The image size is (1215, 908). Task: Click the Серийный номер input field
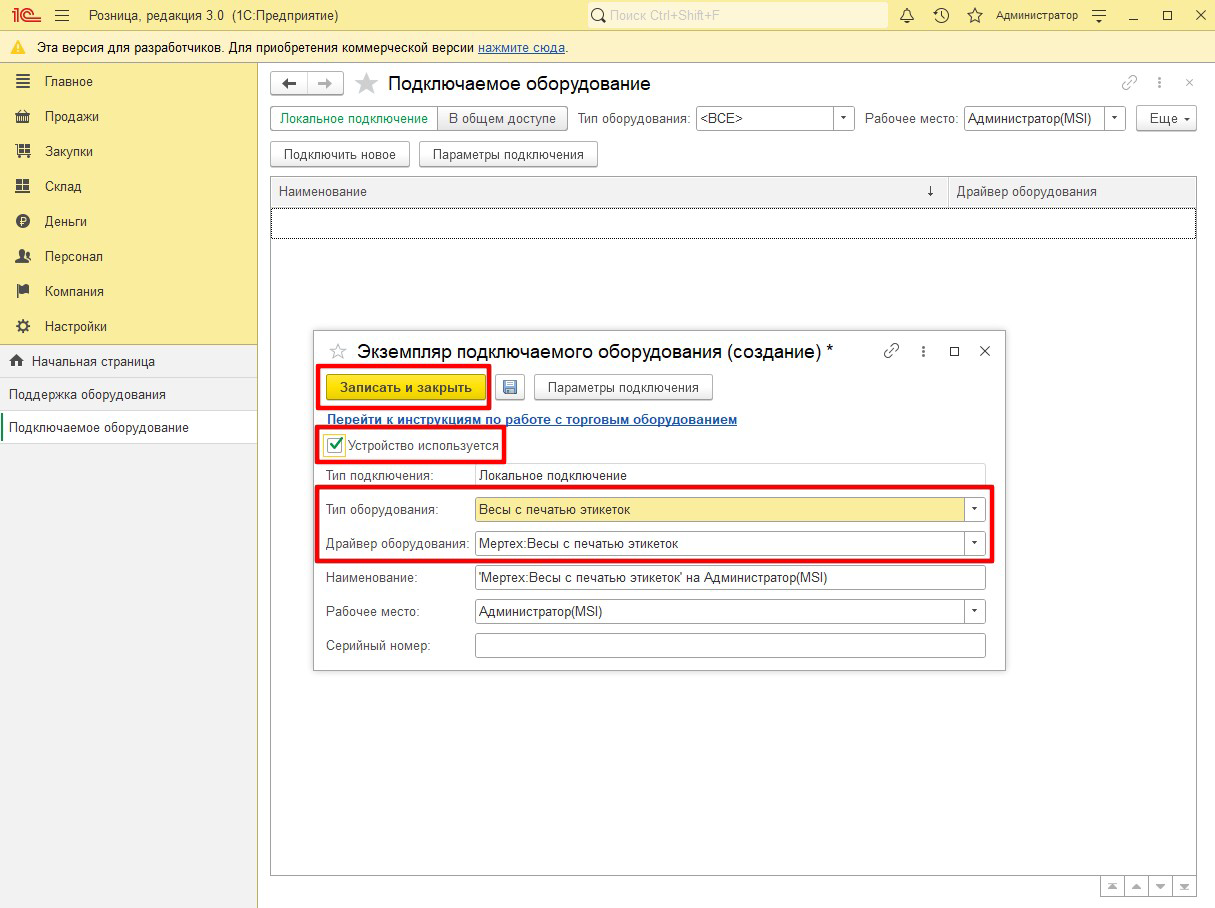pos(730,645)
